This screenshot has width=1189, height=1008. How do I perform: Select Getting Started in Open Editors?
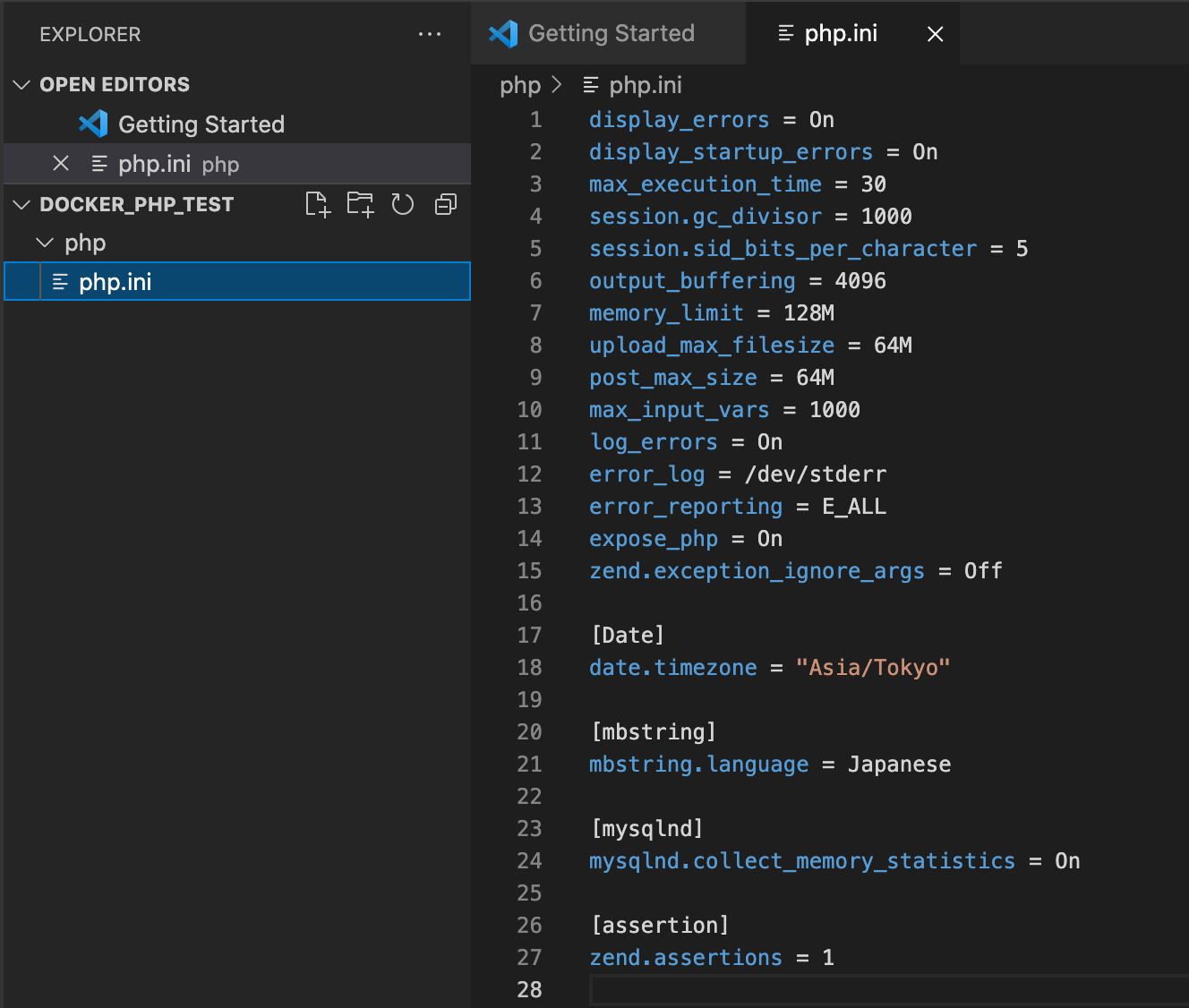[x=201, y=124]
